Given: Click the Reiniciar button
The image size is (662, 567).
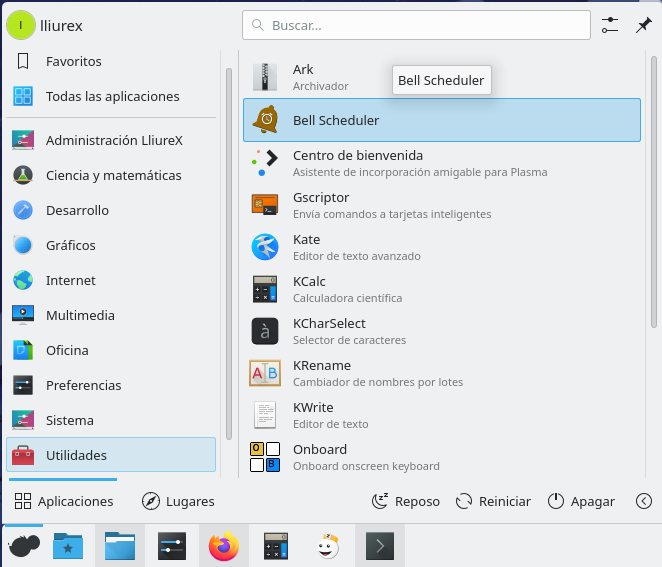Looking at the screenshot, I should point(493,501).
